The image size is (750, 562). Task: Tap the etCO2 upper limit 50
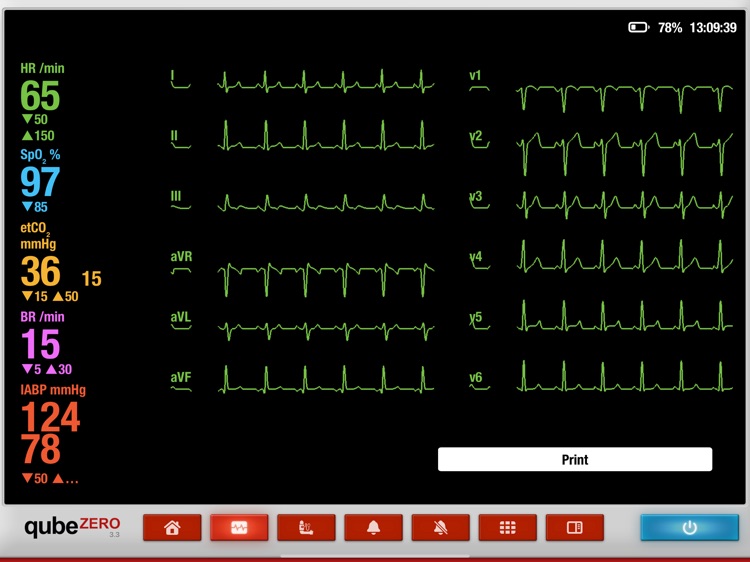click(66, 297)
